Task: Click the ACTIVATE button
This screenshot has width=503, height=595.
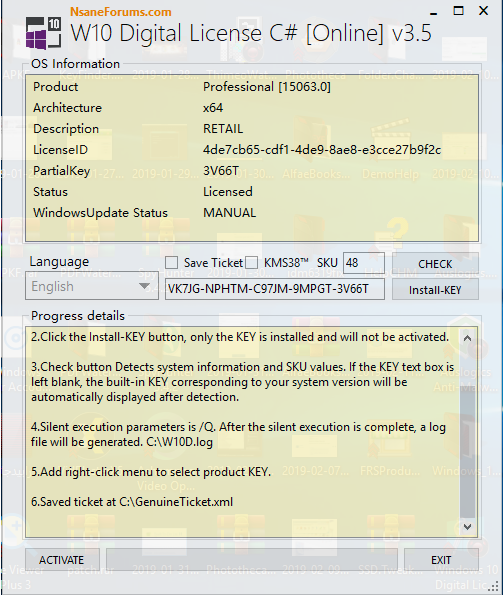Action: pos(62,560)
